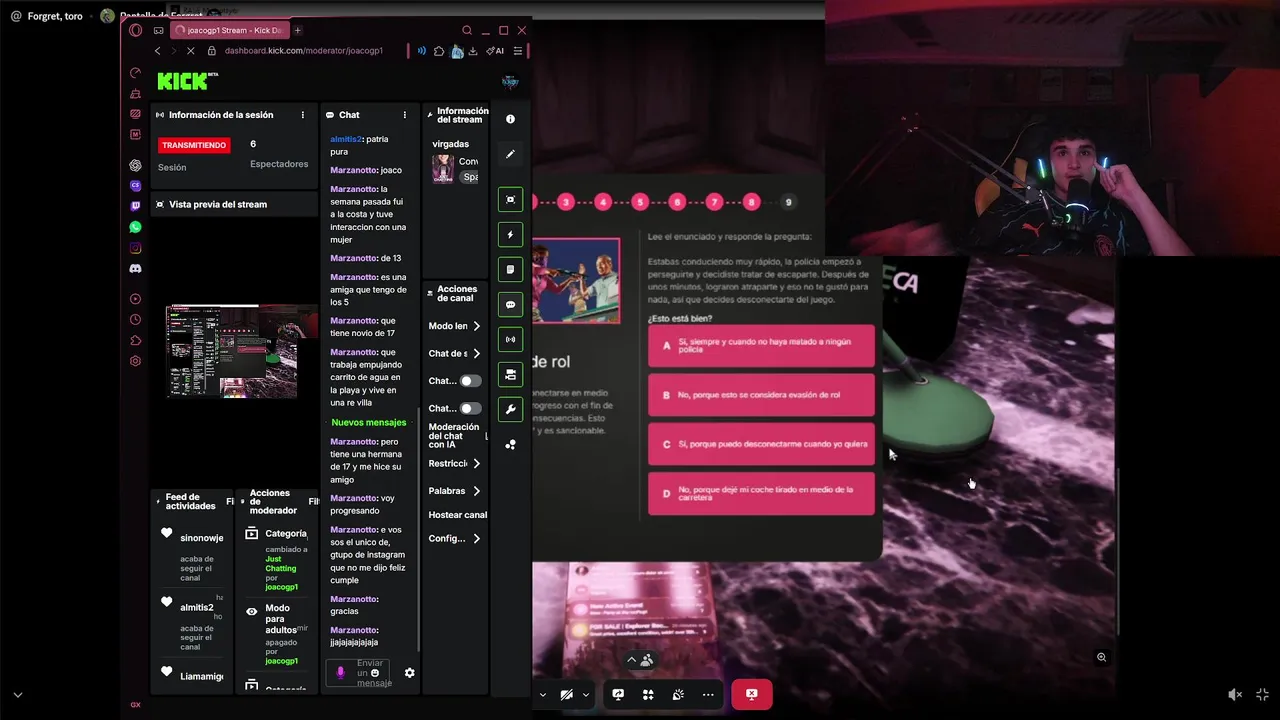The image size is (1280, 720).
Task: Open the Chat panel three-dot menu
Action: [x=405, y=115]
